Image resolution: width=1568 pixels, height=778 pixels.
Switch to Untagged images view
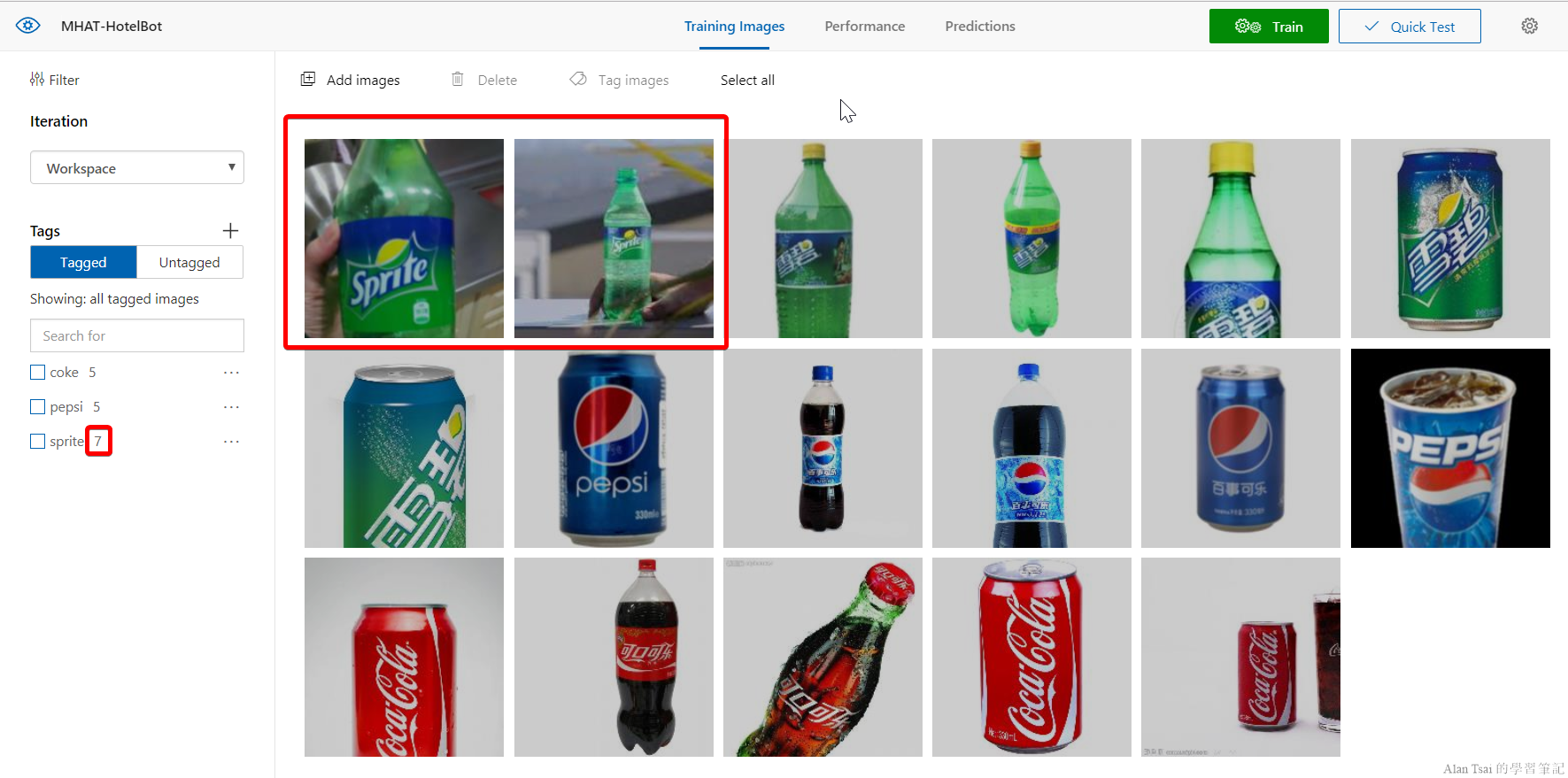(x=189, y=263)
